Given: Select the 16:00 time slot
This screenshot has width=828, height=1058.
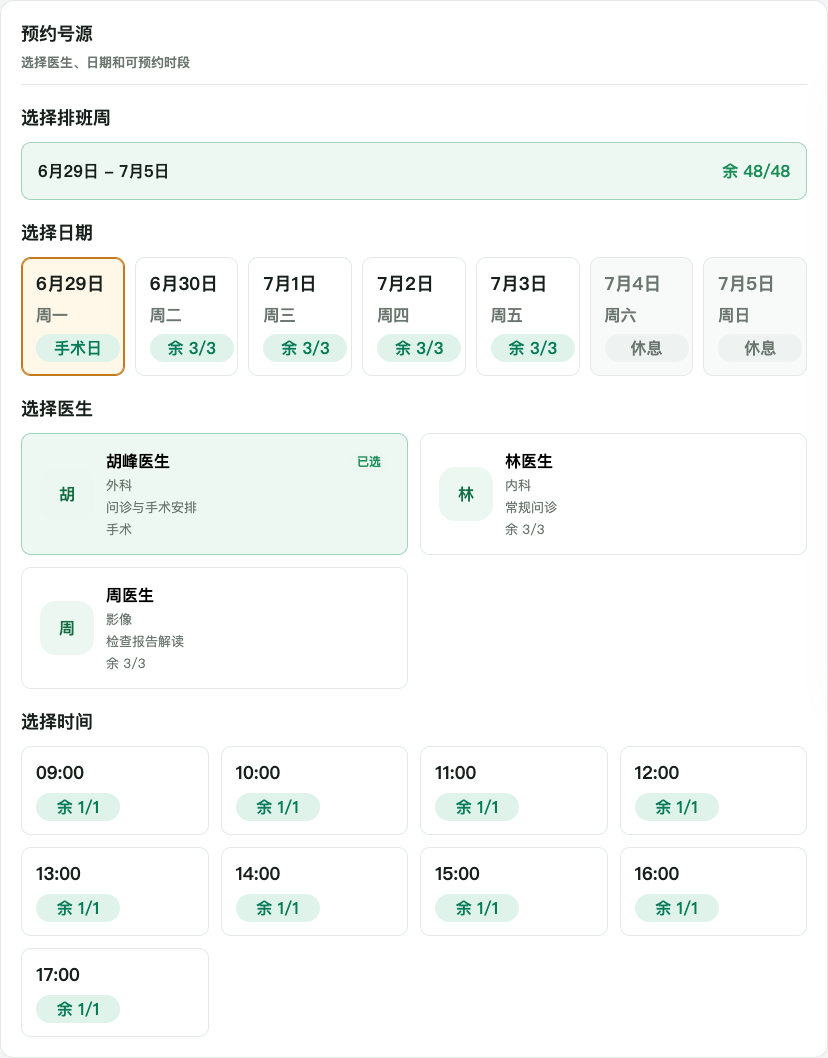Looking at the screenshot, I should (x=713, y=891).
